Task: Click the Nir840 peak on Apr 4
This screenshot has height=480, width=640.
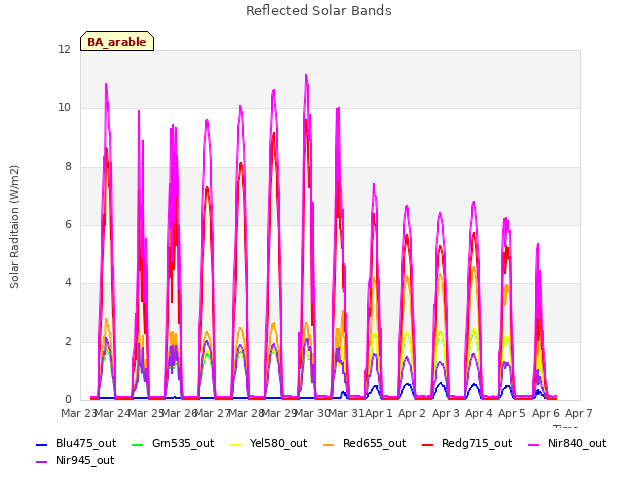Action: pyautogui.click(x=474, y=202)
